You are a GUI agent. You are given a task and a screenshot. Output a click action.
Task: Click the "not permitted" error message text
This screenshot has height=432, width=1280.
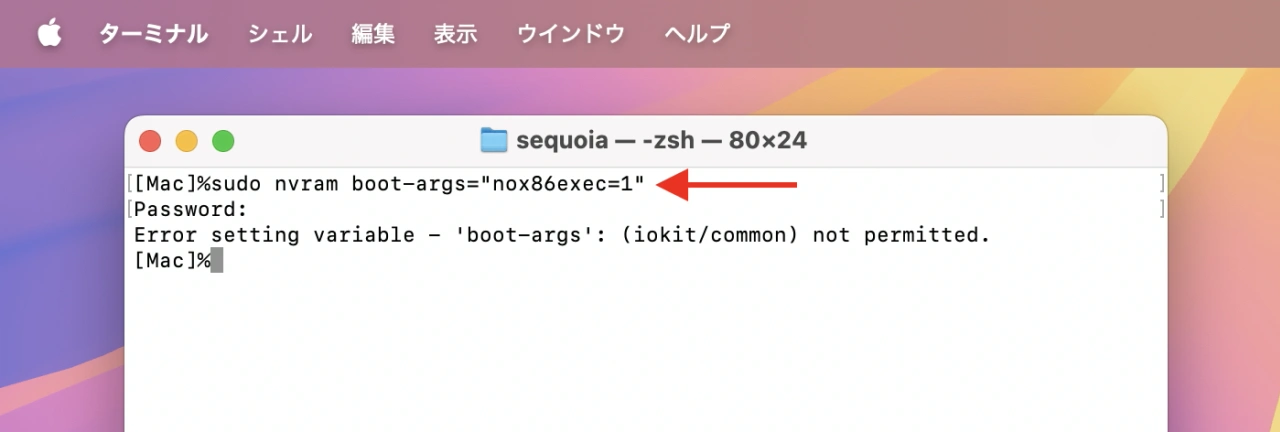[900, 236]
